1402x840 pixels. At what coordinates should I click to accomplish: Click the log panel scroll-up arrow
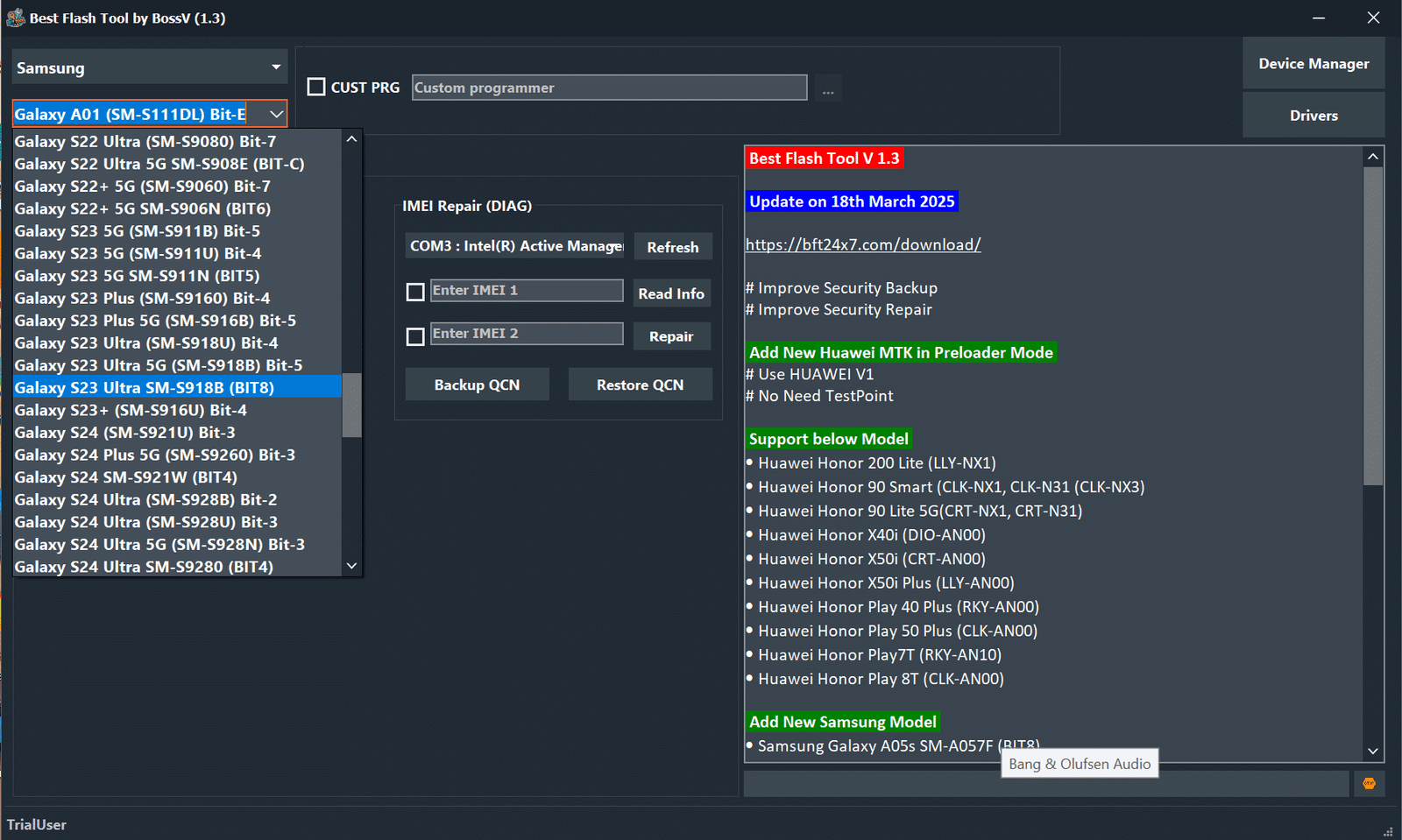(1373, 156)
